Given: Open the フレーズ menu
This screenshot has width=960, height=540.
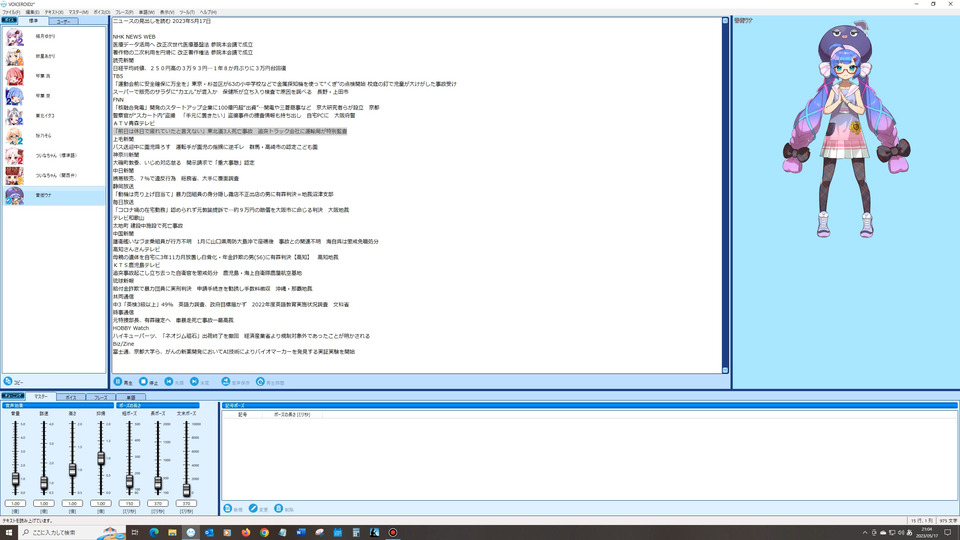Looking at the screenshot, I should coord(124,12).
